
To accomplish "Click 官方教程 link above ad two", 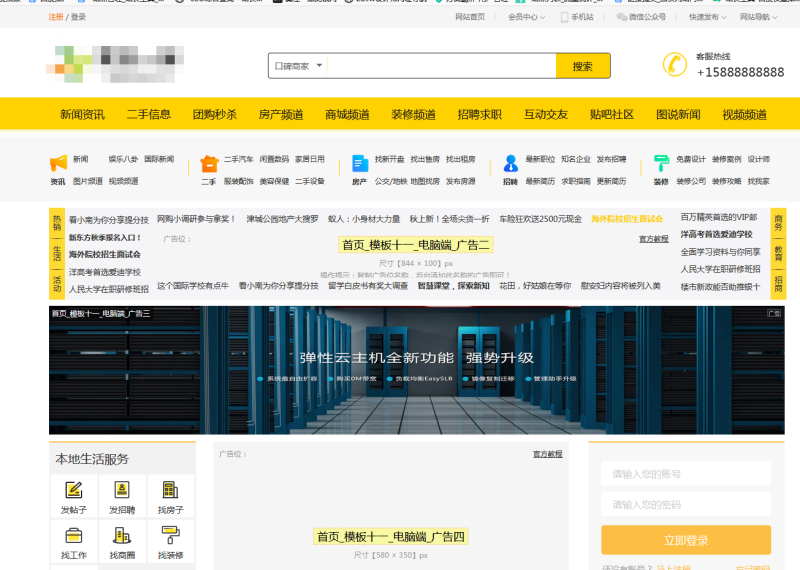I will click(654, 239).
